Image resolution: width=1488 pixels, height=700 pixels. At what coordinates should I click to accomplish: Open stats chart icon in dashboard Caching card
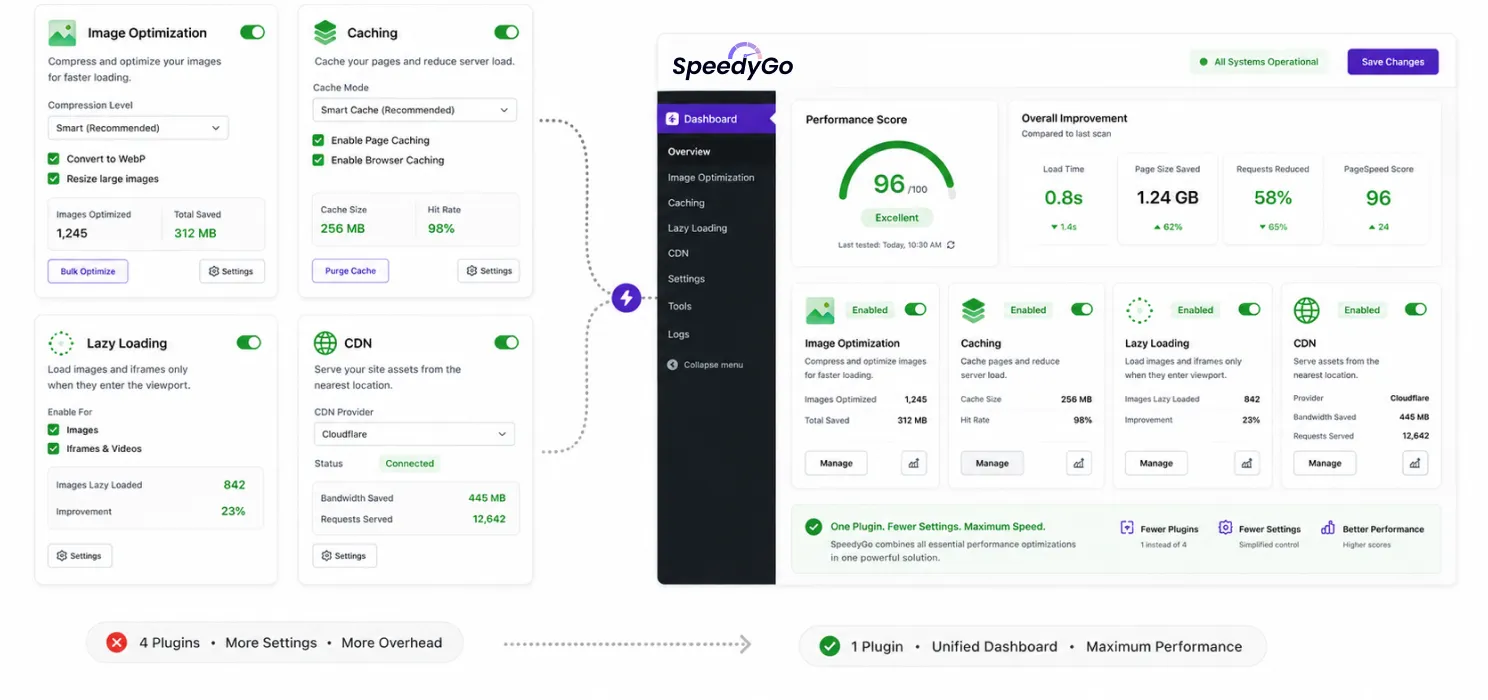tap(1078, 463)
